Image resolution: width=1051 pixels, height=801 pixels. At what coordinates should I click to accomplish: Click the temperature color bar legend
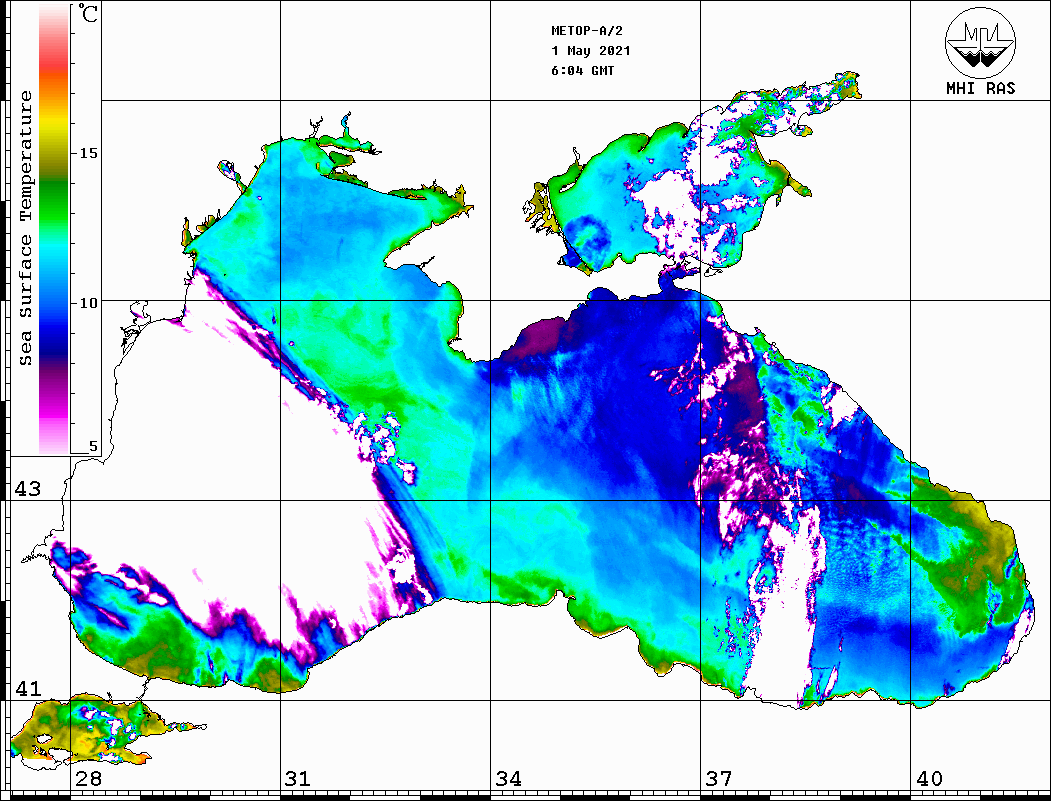(x=54, y=230)
